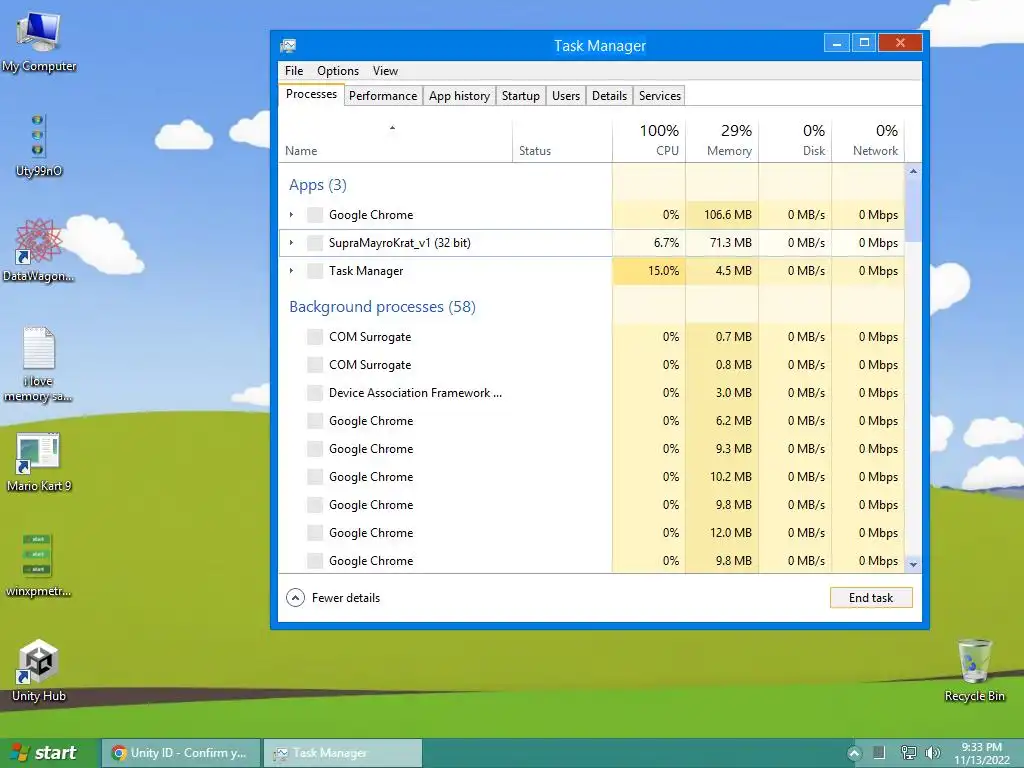Switch to Unity ID Chrome taskbar window

coord(182,753)
